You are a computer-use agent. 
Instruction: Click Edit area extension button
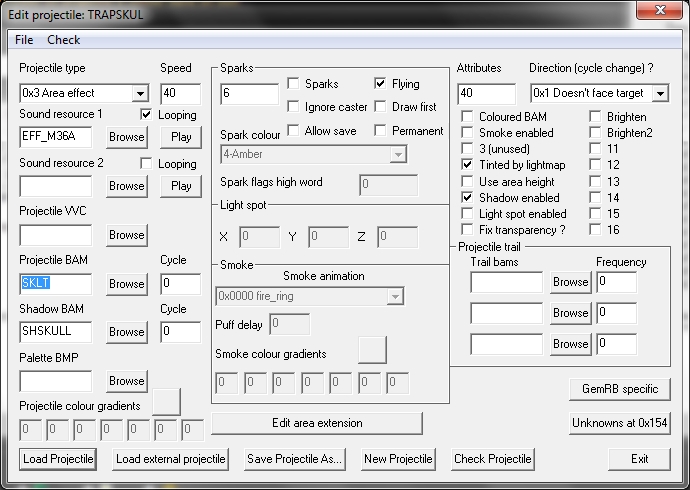317,423
